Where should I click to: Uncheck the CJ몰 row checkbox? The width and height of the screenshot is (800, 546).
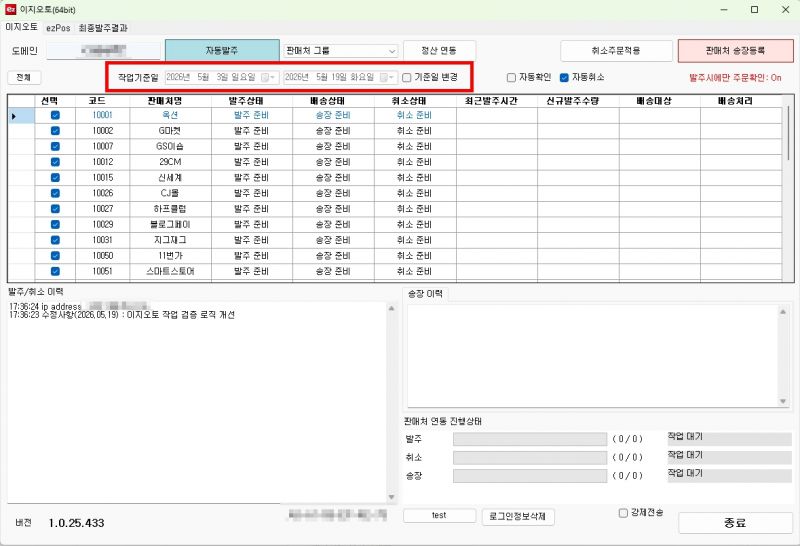click(55, 193)
